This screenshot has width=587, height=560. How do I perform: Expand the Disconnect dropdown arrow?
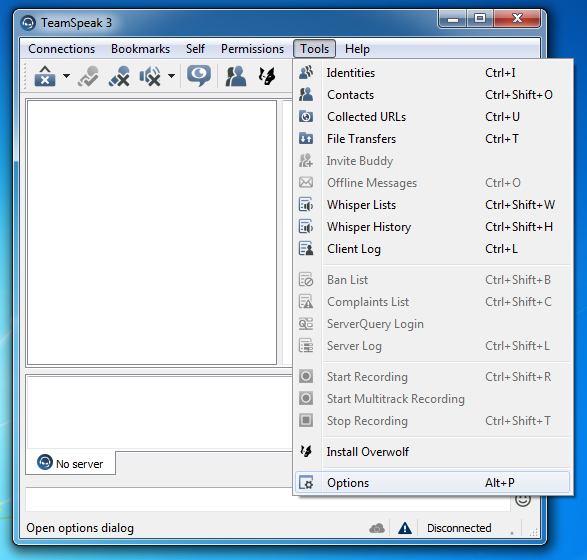tap(66, 76)
